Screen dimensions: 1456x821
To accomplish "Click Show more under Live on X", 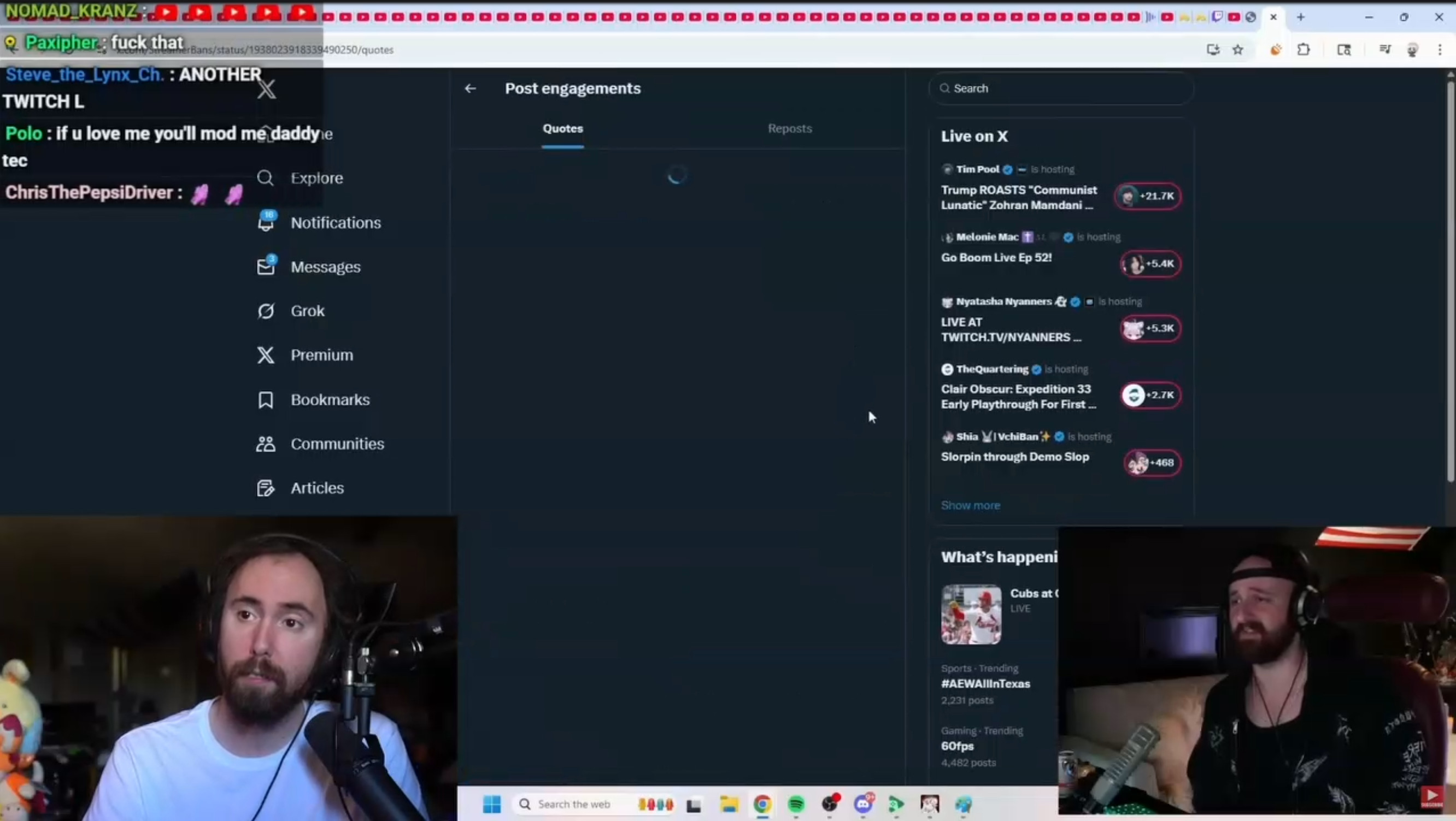I will [x=971, y=505].
